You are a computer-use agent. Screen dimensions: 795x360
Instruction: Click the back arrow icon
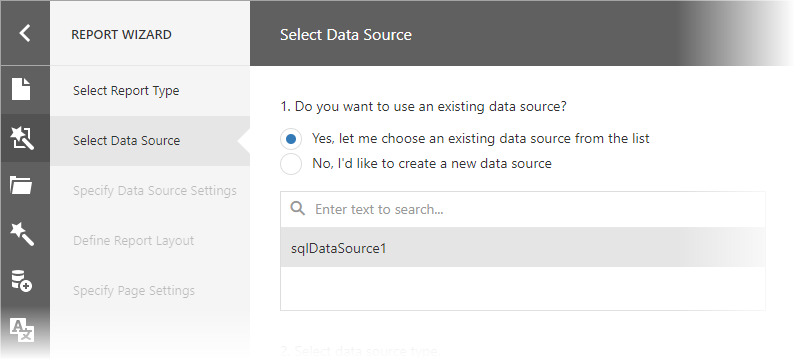pyautogui.click(x=24, y=33)
